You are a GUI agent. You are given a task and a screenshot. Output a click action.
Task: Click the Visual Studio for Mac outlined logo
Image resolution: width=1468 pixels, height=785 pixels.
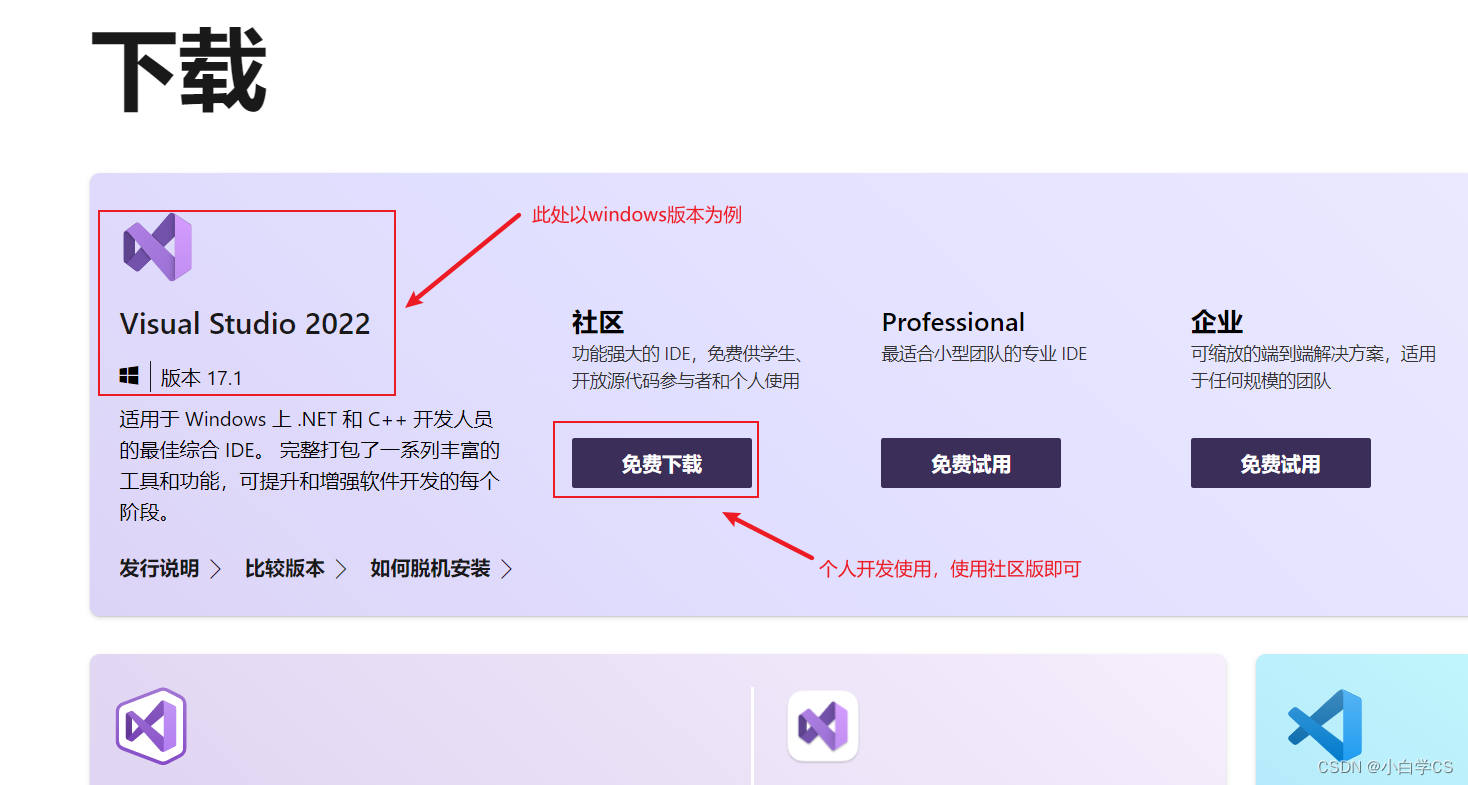(151, 726)
